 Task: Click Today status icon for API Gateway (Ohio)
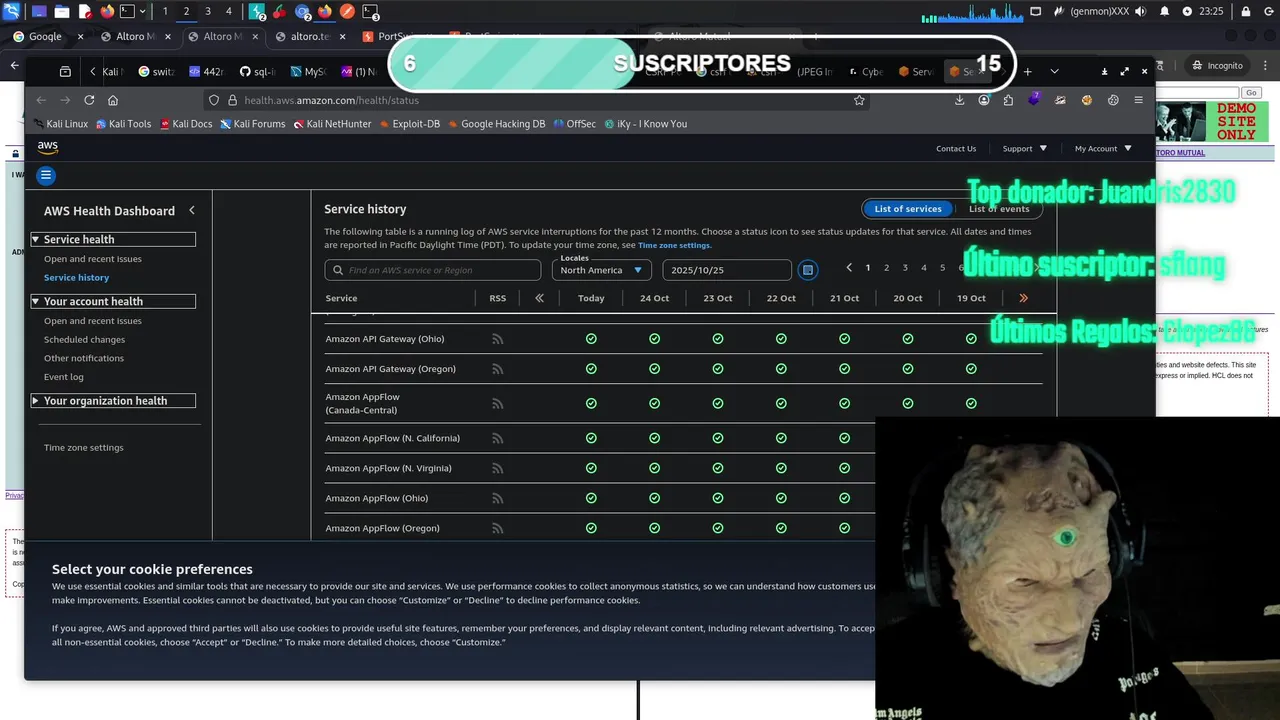click(591, 339)
